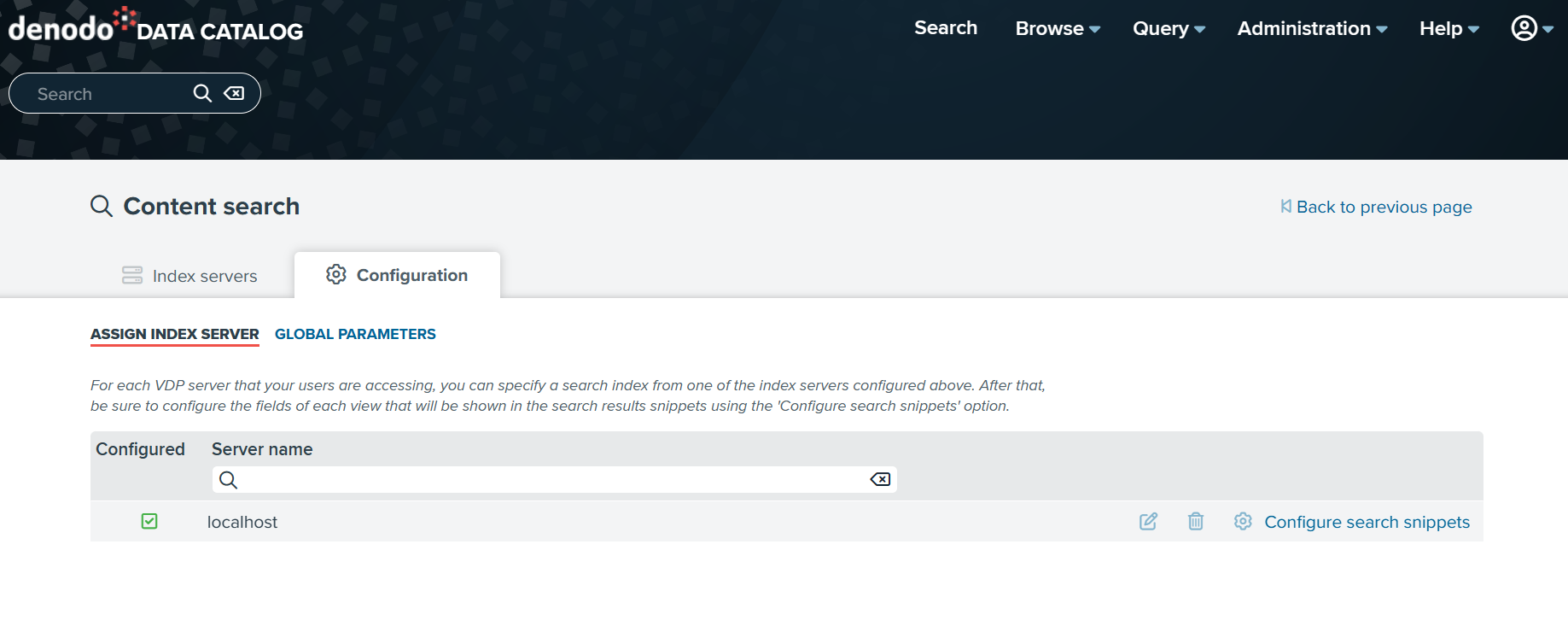Edit the localhost server assignment
Viewport: 1568px width, 632px height.
click(x=1148, y=521)
